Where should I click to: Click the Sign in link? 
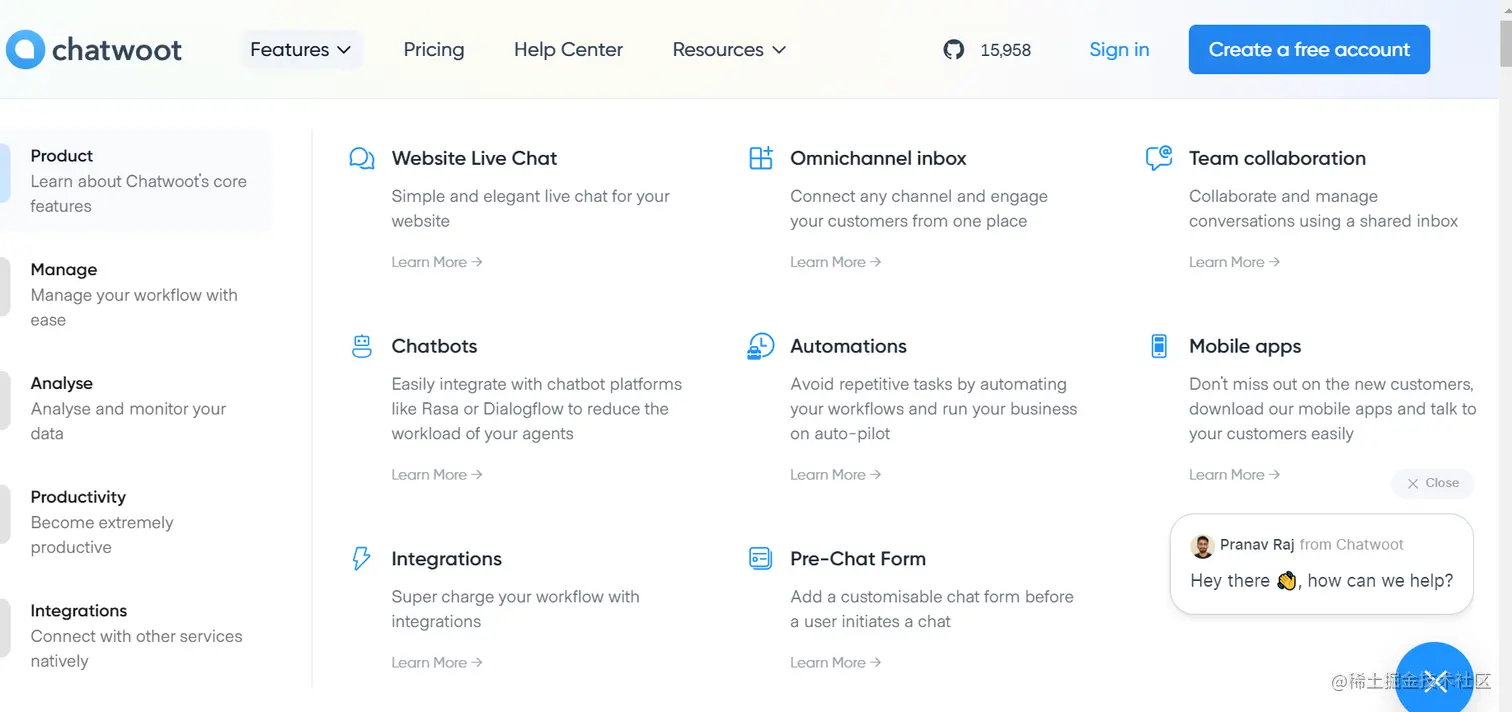(1119, 49)
